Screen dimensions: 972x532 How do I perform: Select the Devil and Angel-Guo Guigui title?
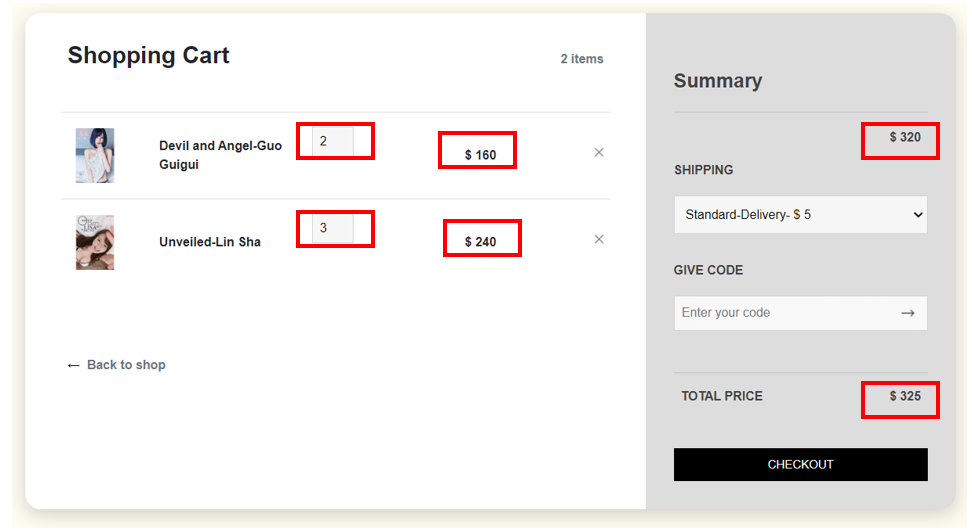point(220,155)
